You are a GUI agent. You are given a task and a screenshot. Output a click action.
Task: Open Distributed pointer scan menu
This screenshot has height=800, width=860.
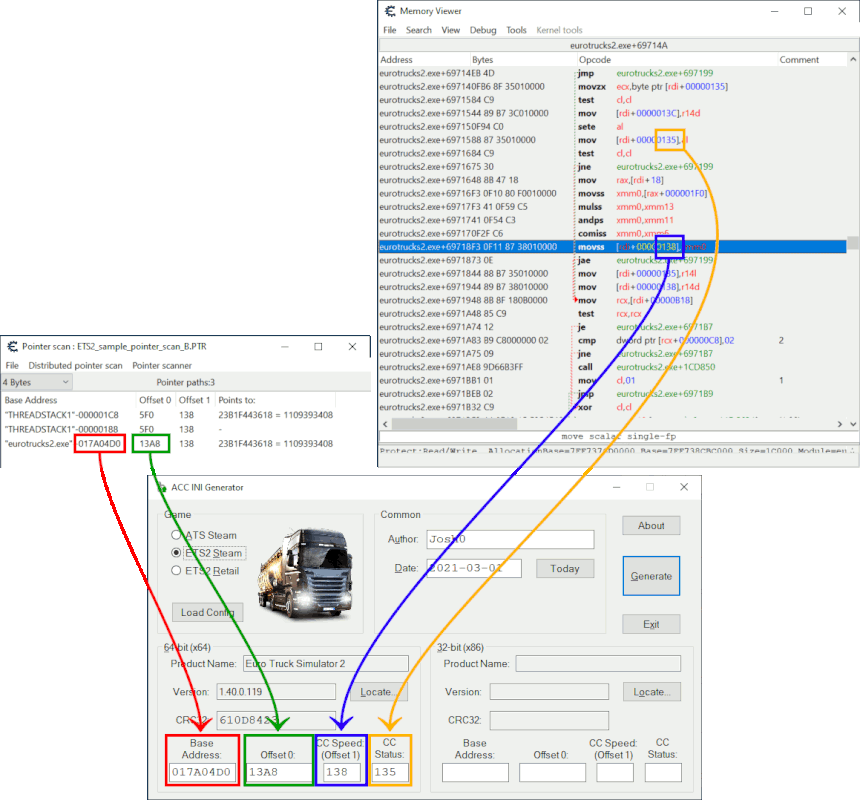click(x=76, y=366)
